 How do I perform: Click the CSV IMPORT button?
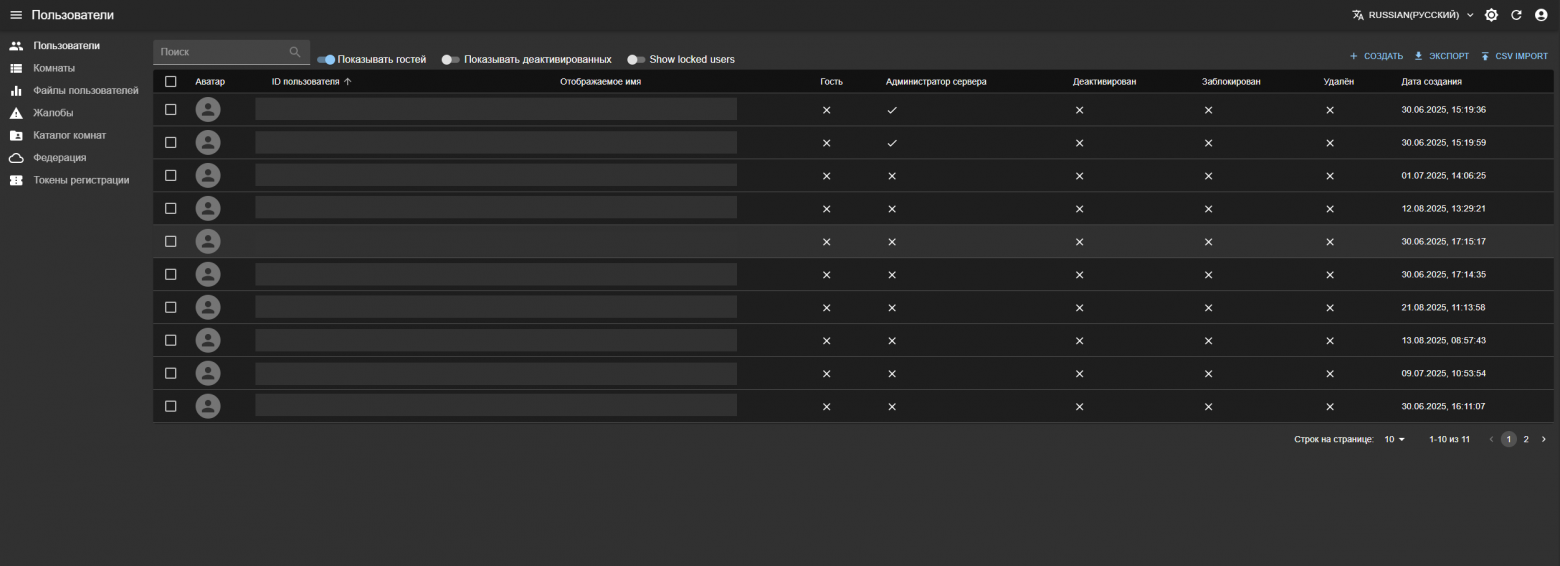point(1514,56)
